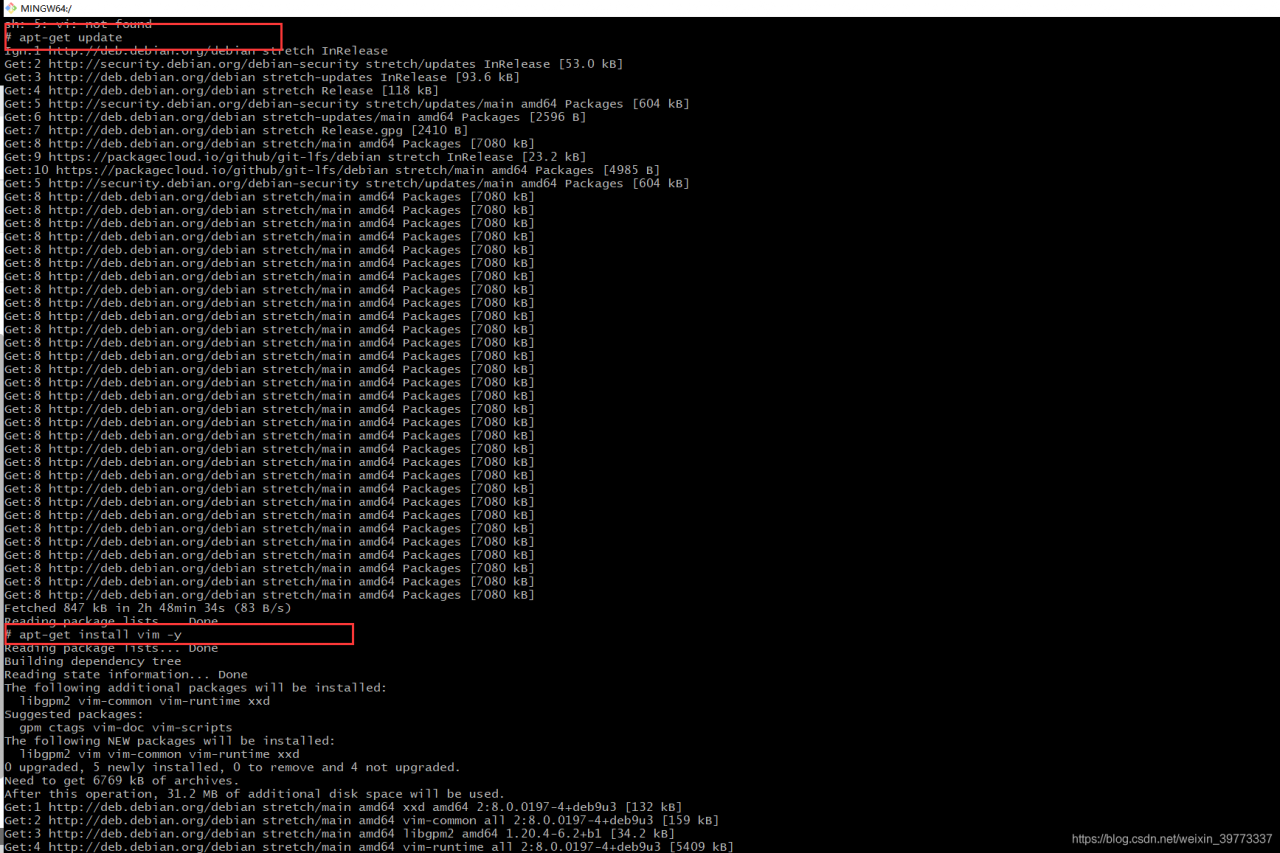
Task: Click the 'Building dependency tree' line
Action: click(93, 661)
